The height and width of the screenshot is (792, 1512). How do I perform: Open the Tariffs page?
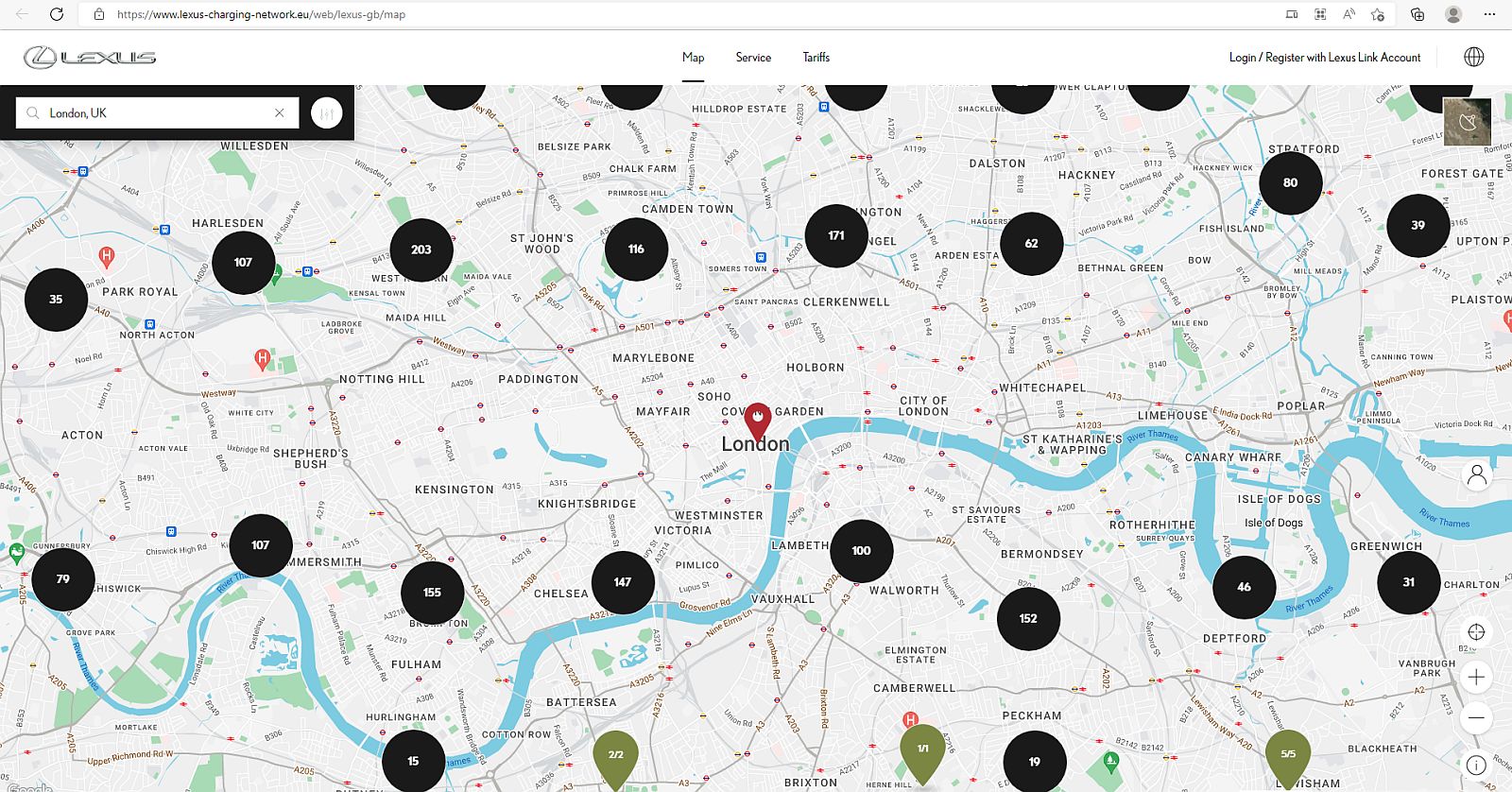(x=816, y=58)
